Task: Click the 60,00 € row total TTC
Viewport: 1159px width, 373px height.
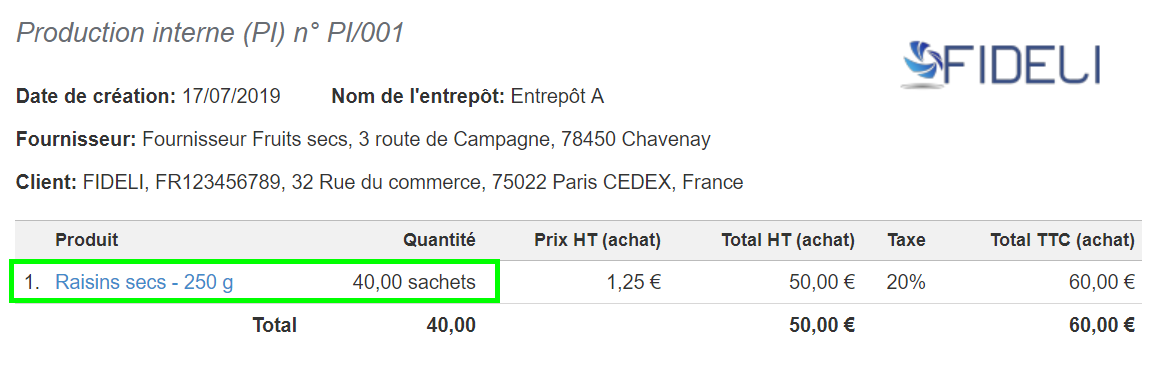Action: click(1100, 281)
